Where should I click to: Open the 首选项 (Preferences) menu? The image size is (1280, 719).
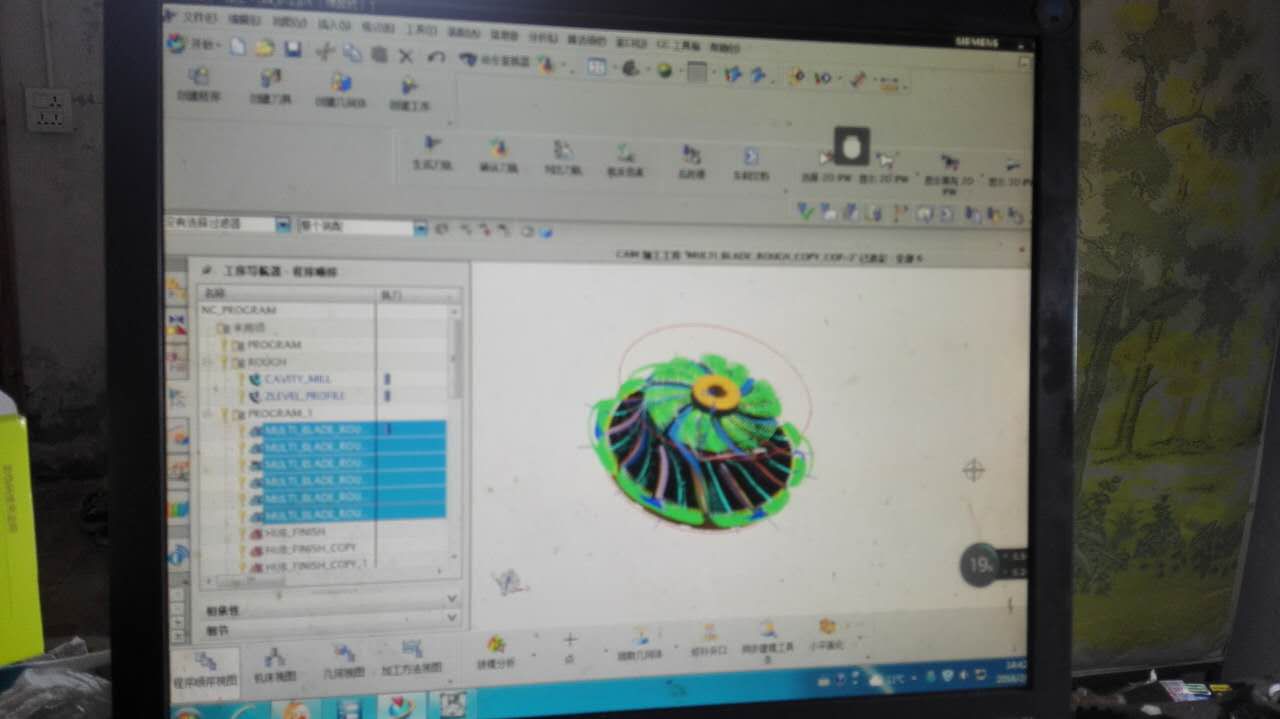pos(587,39)
